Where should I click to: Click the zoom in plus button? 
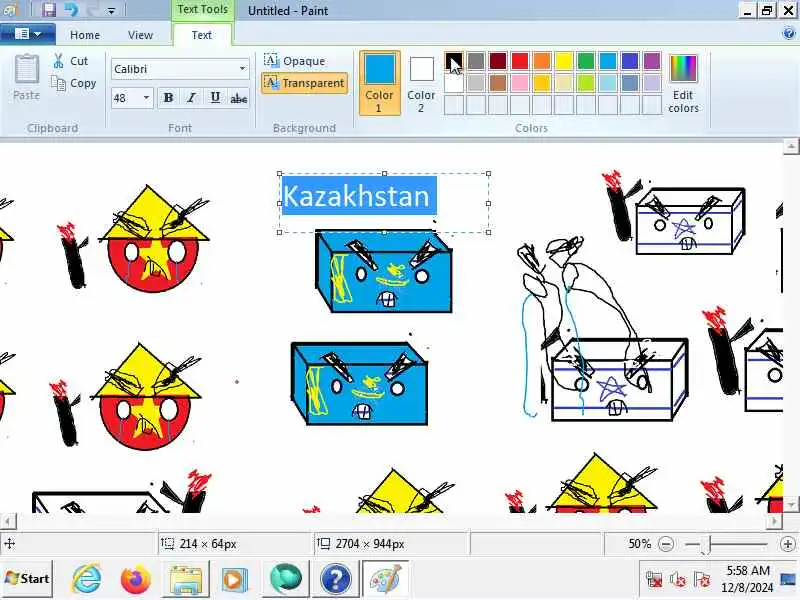point(788,544)
